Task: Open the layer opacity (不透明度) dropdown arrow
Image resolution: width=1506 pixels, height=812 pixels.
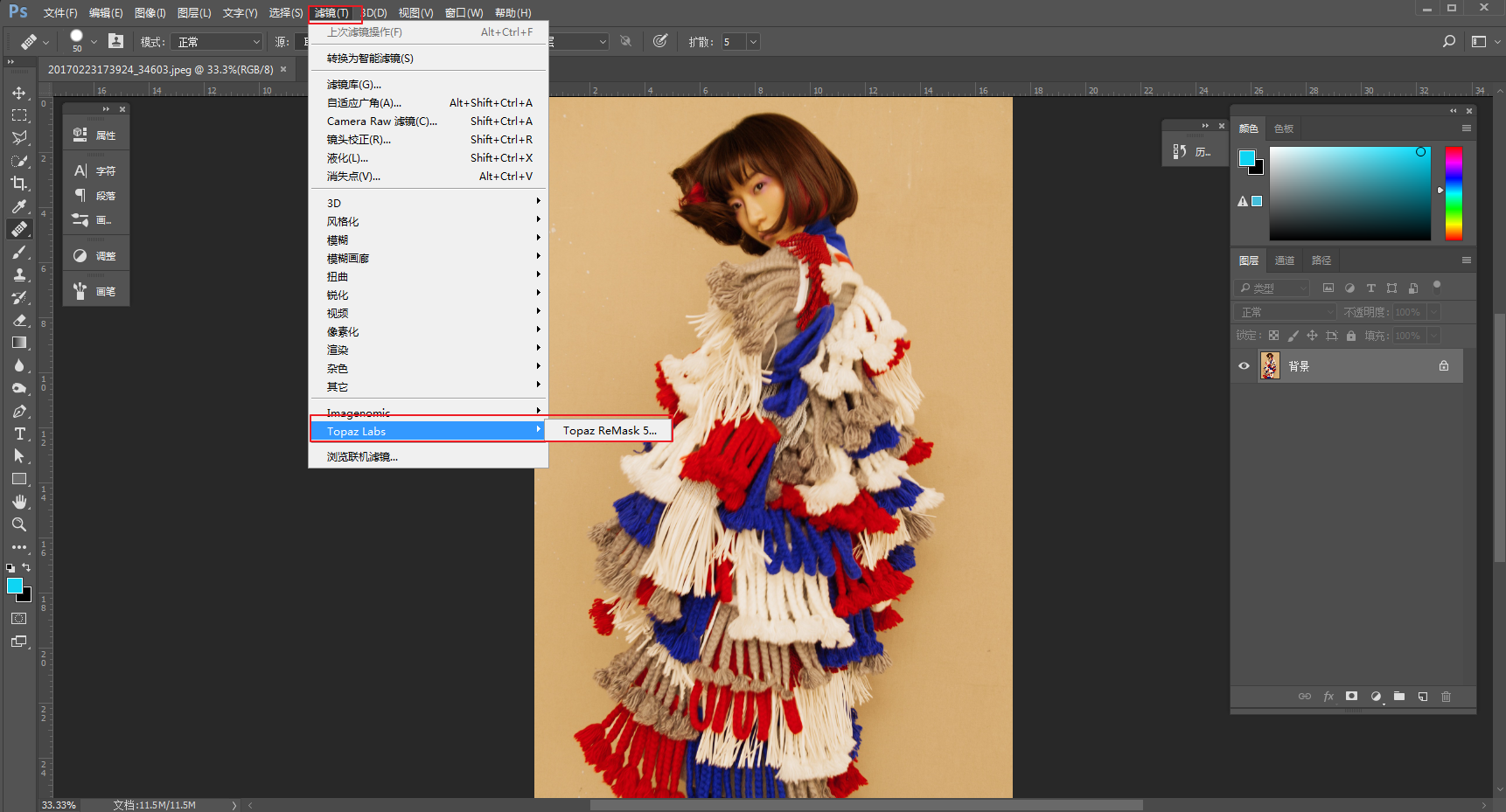Action: 1433,312
